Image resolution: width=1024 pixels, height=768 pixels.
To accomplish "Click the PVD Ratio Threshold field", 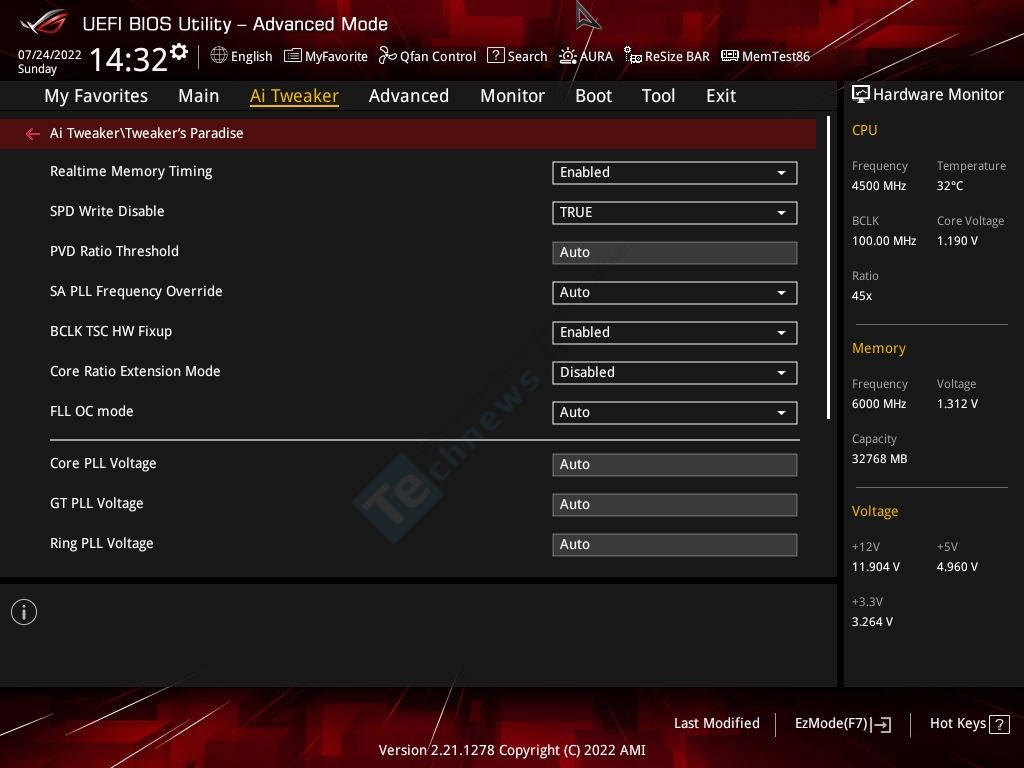I will [675, 253].
